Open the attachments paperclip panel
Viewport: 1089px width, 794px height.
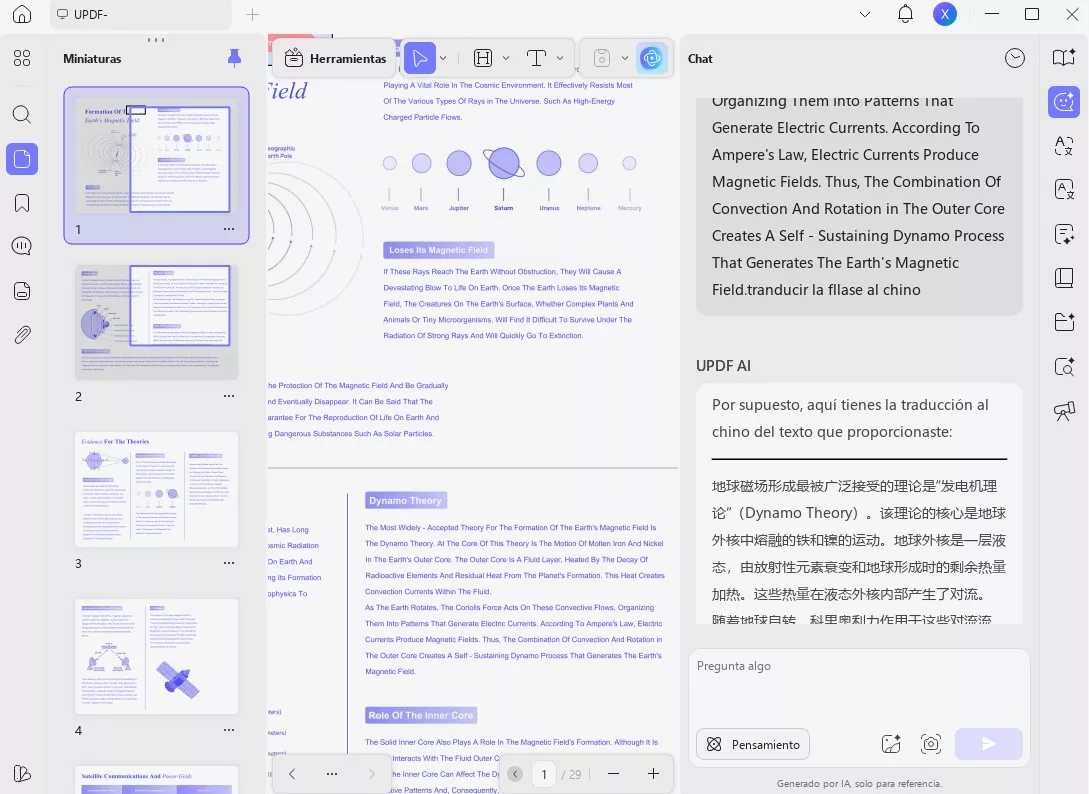[22, 335]
